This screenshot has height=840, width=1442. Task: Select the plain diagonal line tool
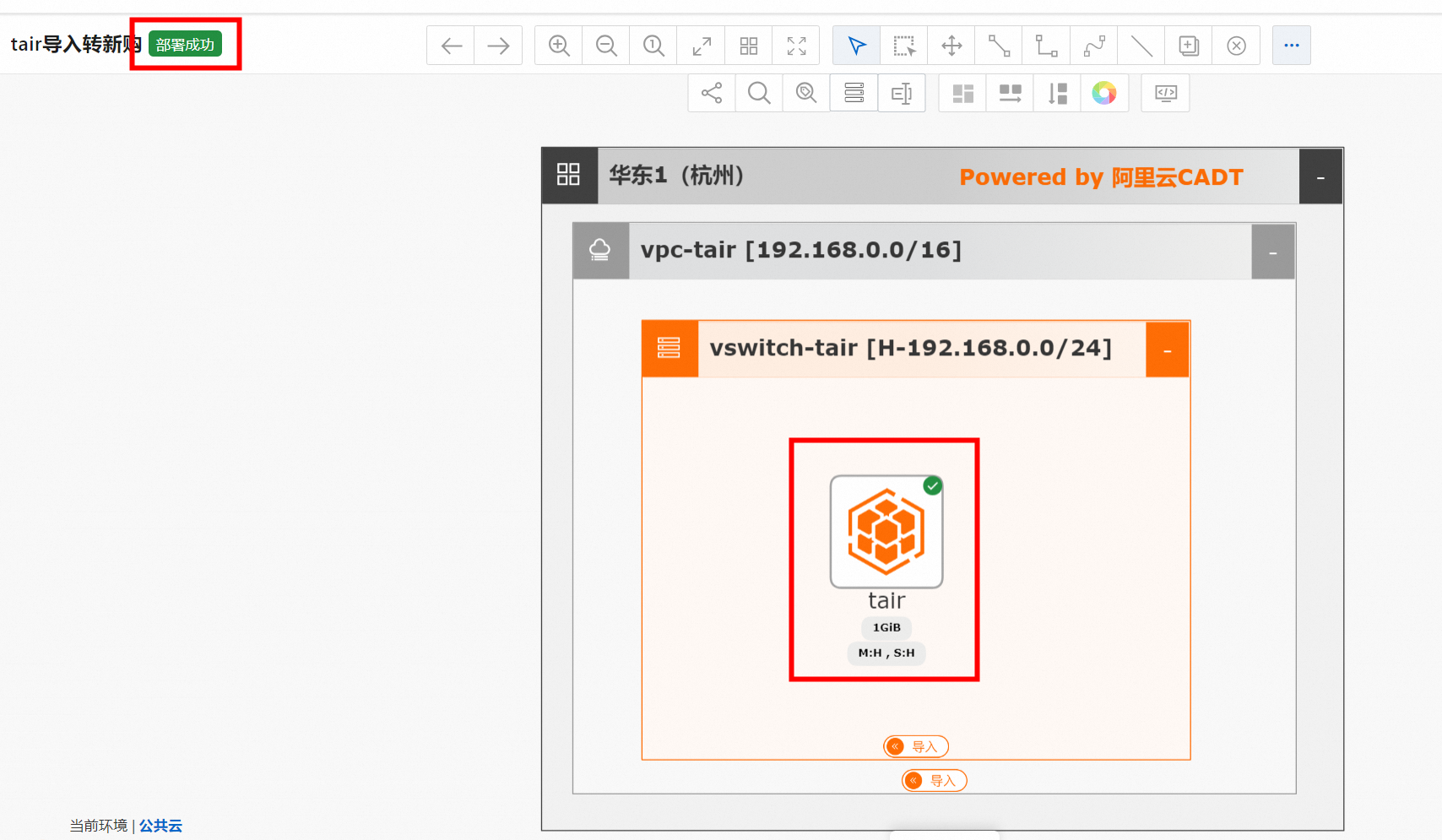pos(1141,46)
